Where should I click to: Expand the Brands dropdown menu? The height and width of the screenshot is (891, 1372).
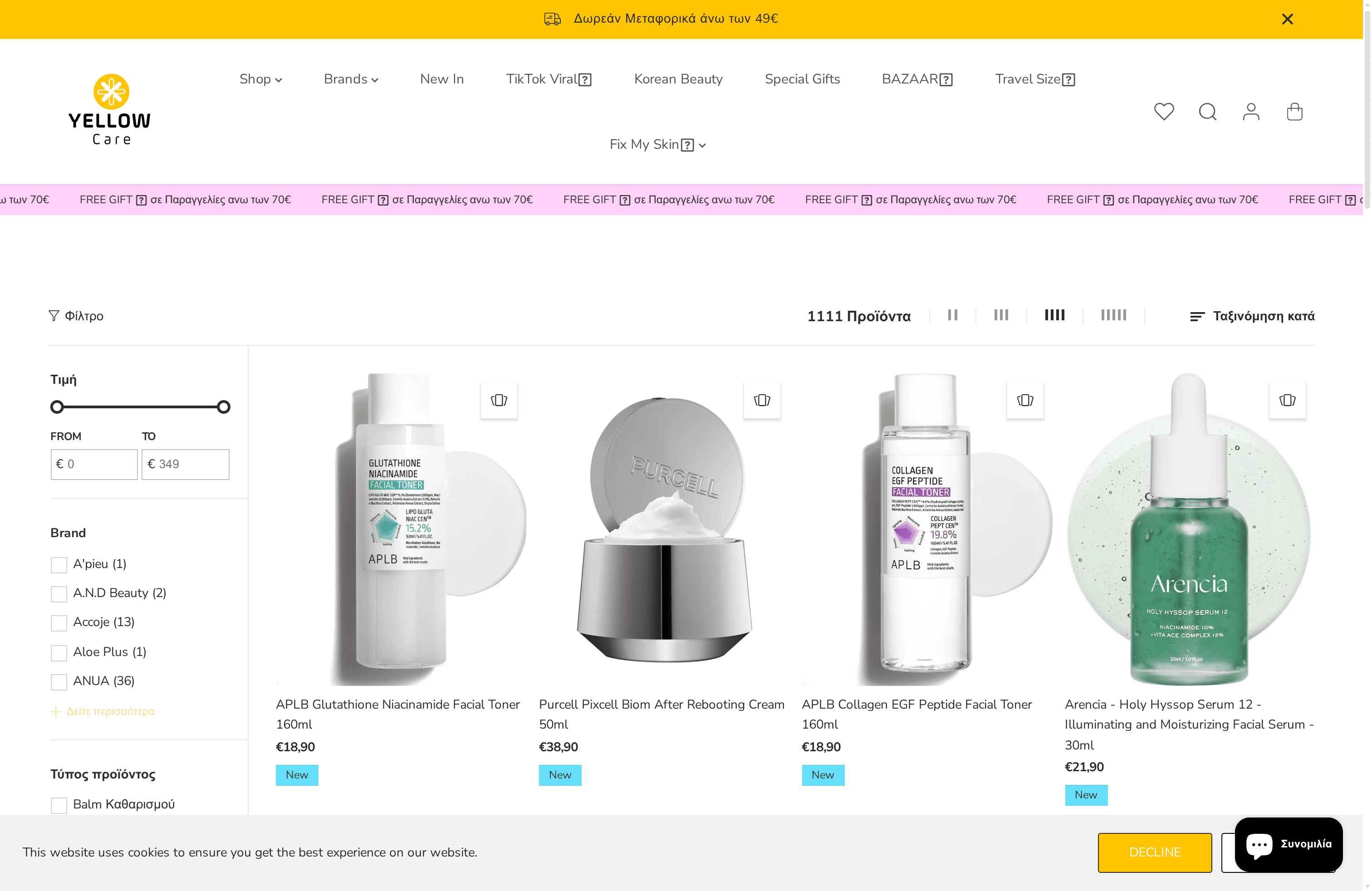351,79
